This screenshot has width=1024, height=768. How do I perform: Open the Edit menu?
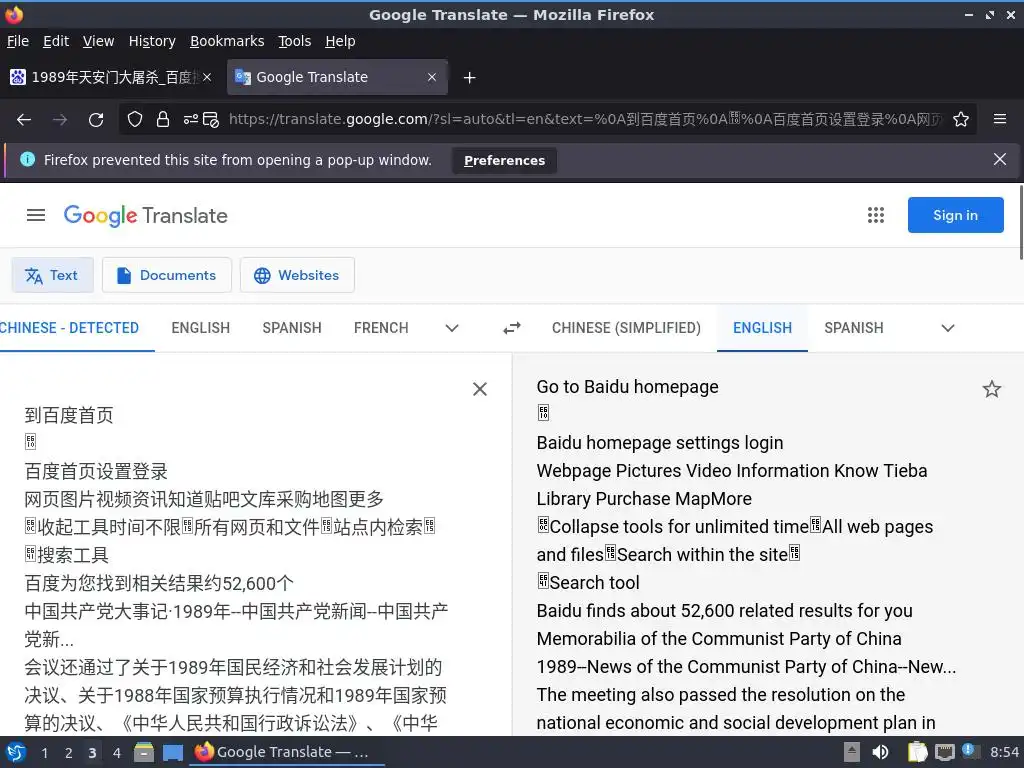click(56, 41)
